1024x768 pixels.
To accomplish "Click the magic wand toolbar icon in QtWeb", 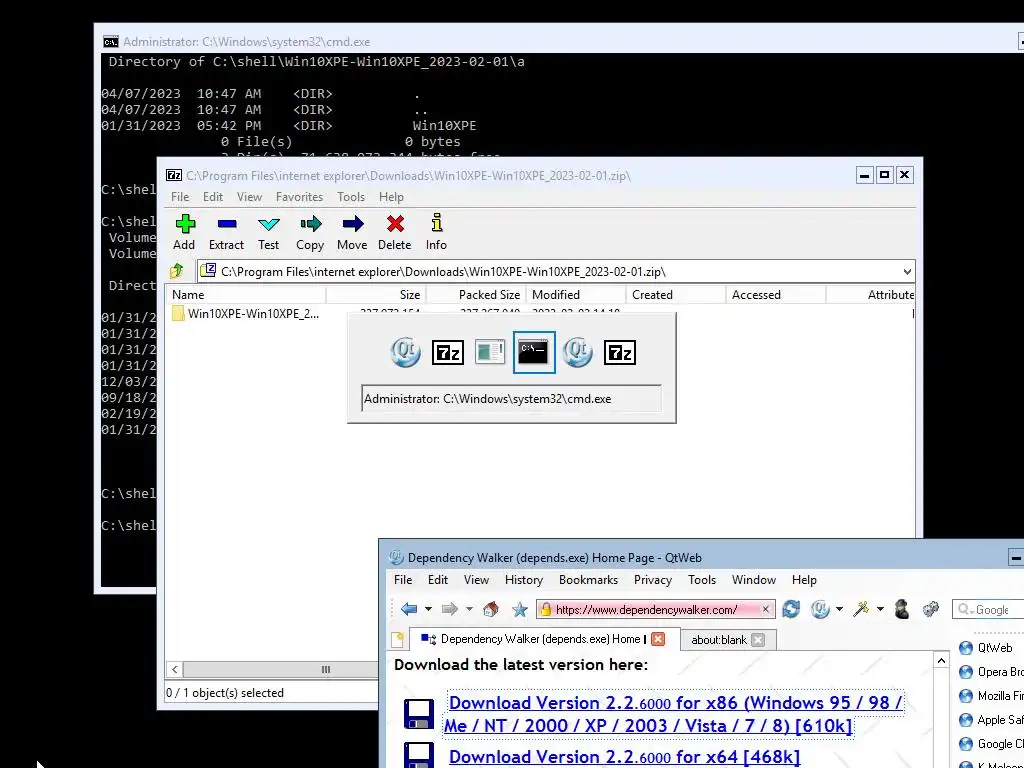I will point(861,609).
